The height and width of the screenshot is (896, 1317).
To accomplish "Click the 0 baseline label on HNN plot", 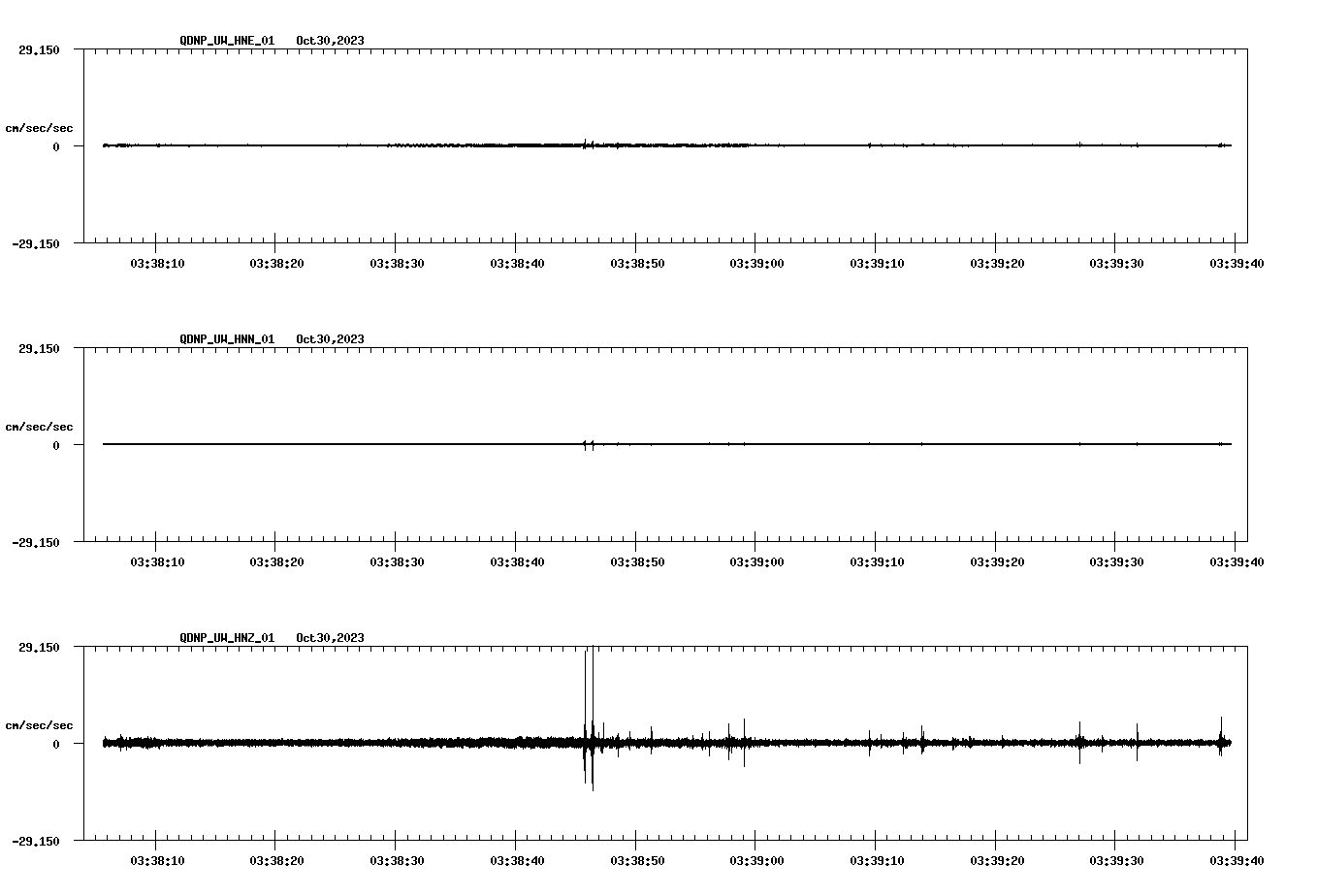I will tap(56, 446).
